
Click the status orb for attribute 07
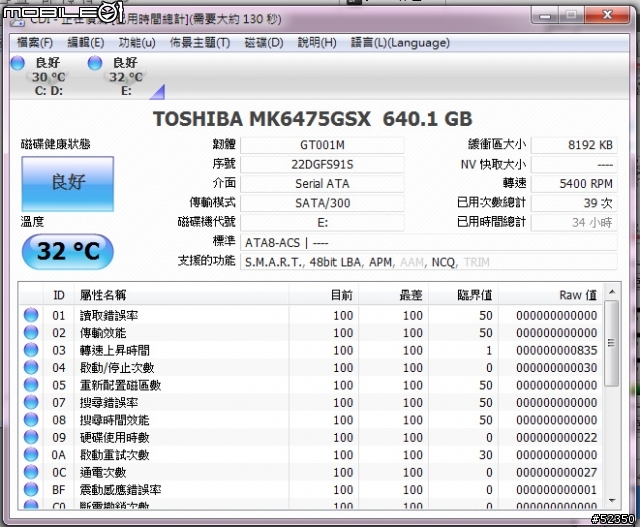31,402
